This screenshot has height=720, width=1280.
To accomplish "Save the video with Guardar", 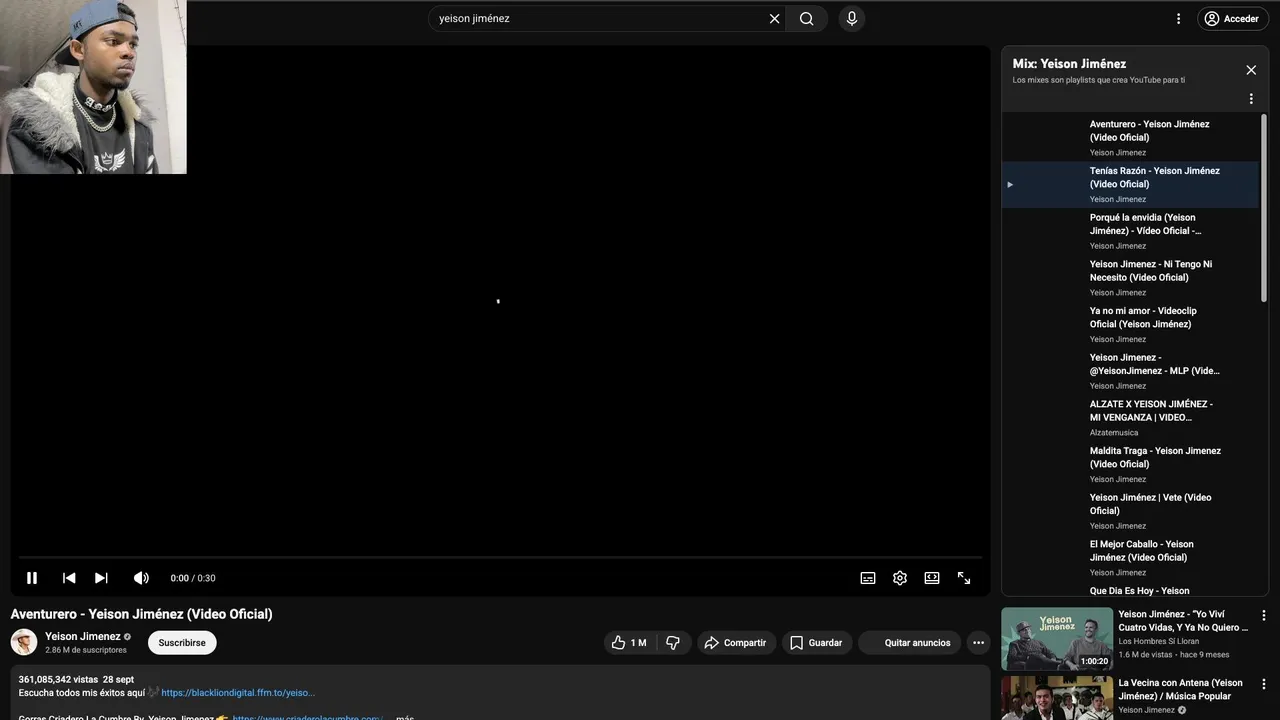I will (816, 643).
